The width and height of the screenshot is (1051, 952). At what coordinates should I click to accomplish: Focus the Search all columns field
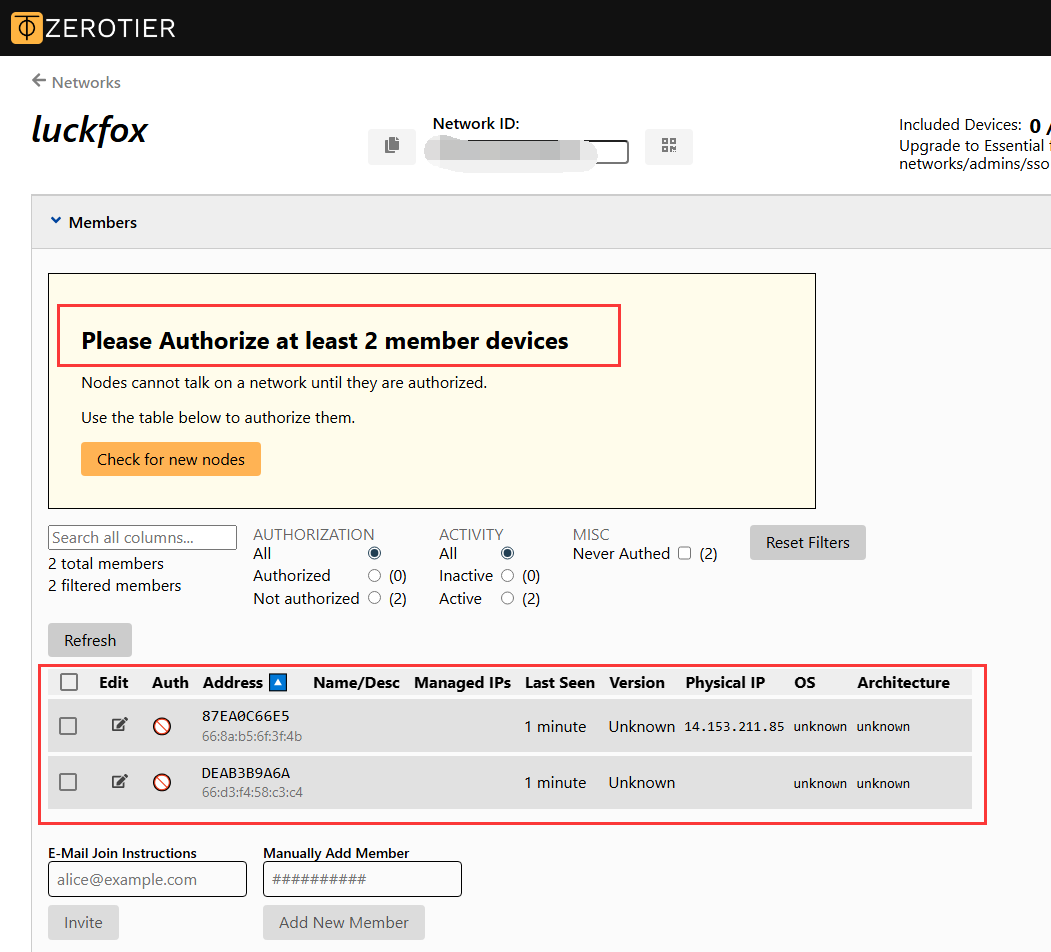[142, 537]
